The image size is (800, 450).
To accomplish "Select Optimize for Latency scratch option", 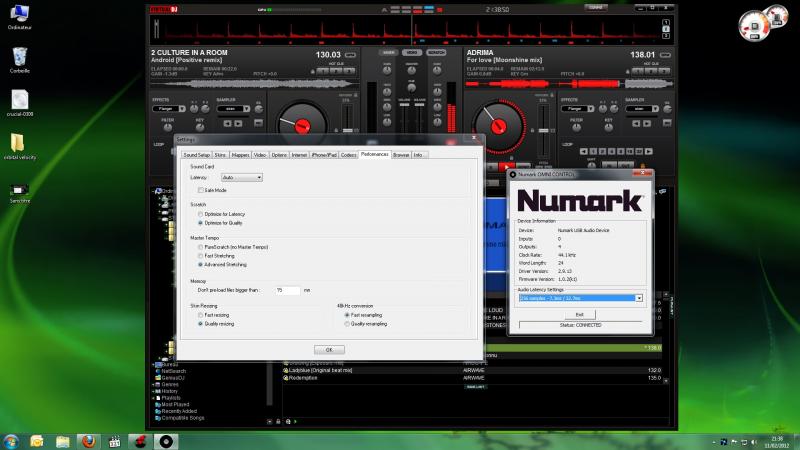I will click(200, 214).
